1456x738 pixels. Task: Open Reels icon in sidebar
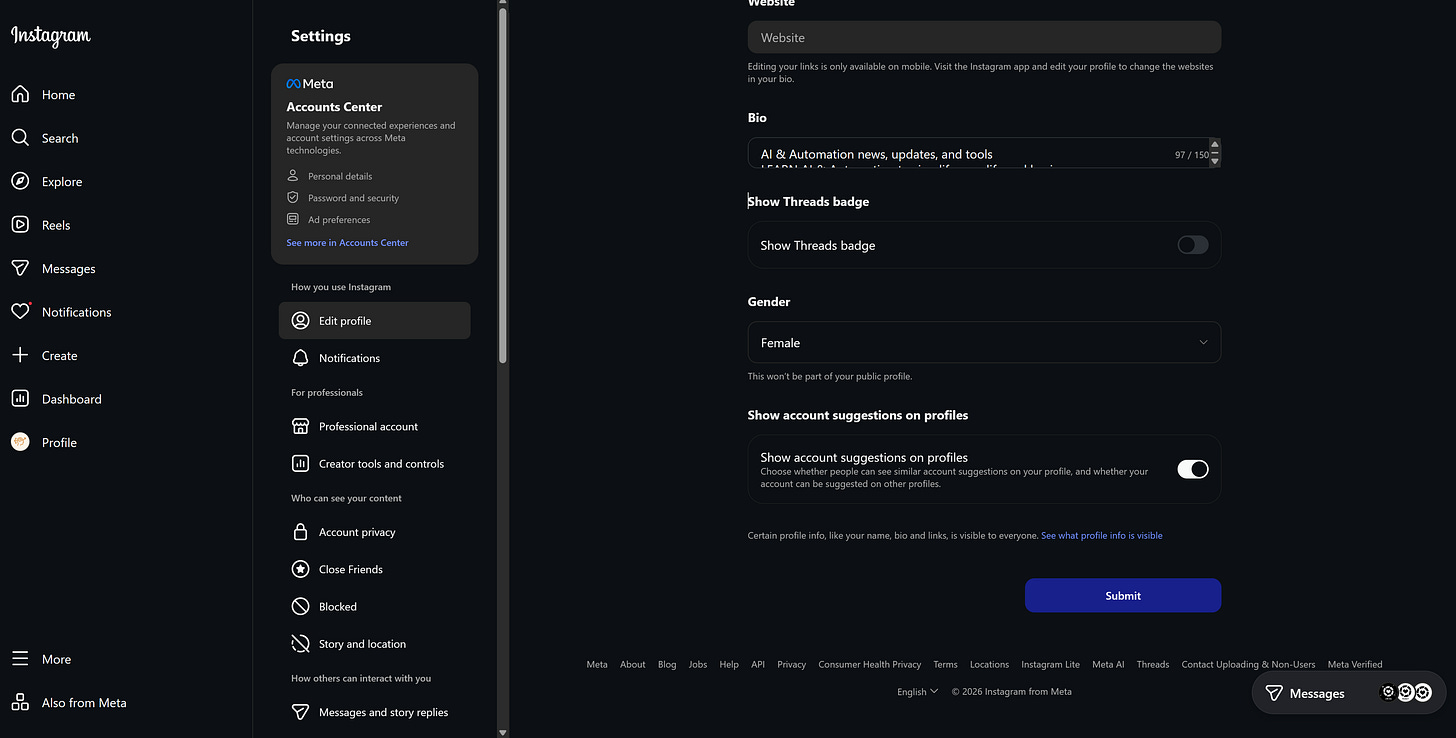tap(20, 225)
